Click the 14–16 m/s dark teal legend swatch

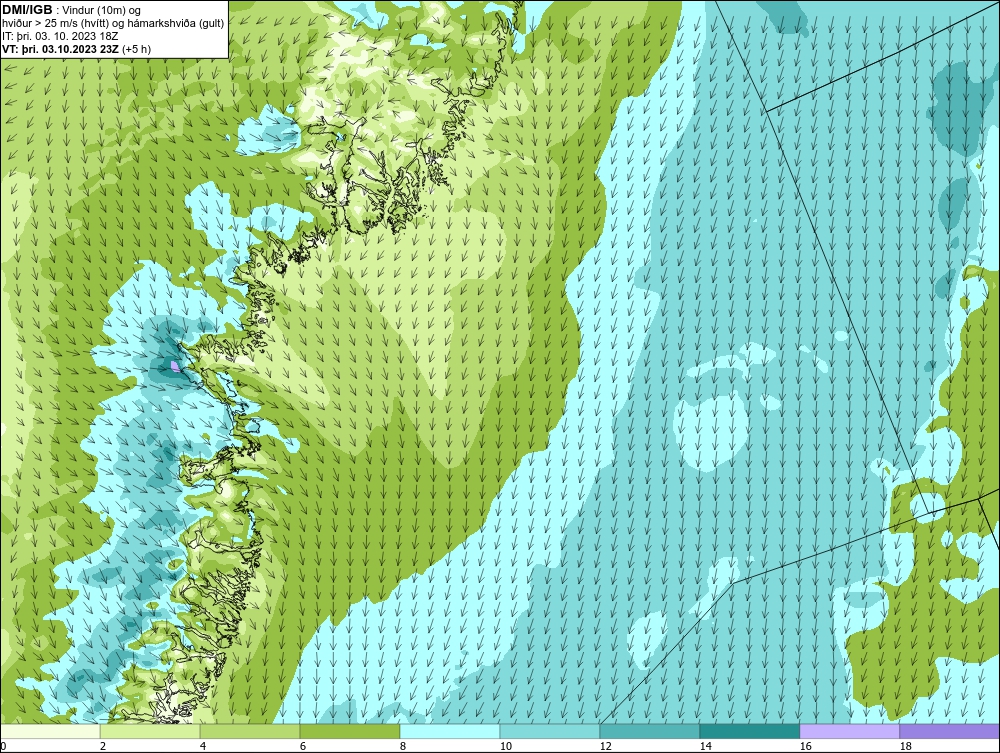coord(749,731)
